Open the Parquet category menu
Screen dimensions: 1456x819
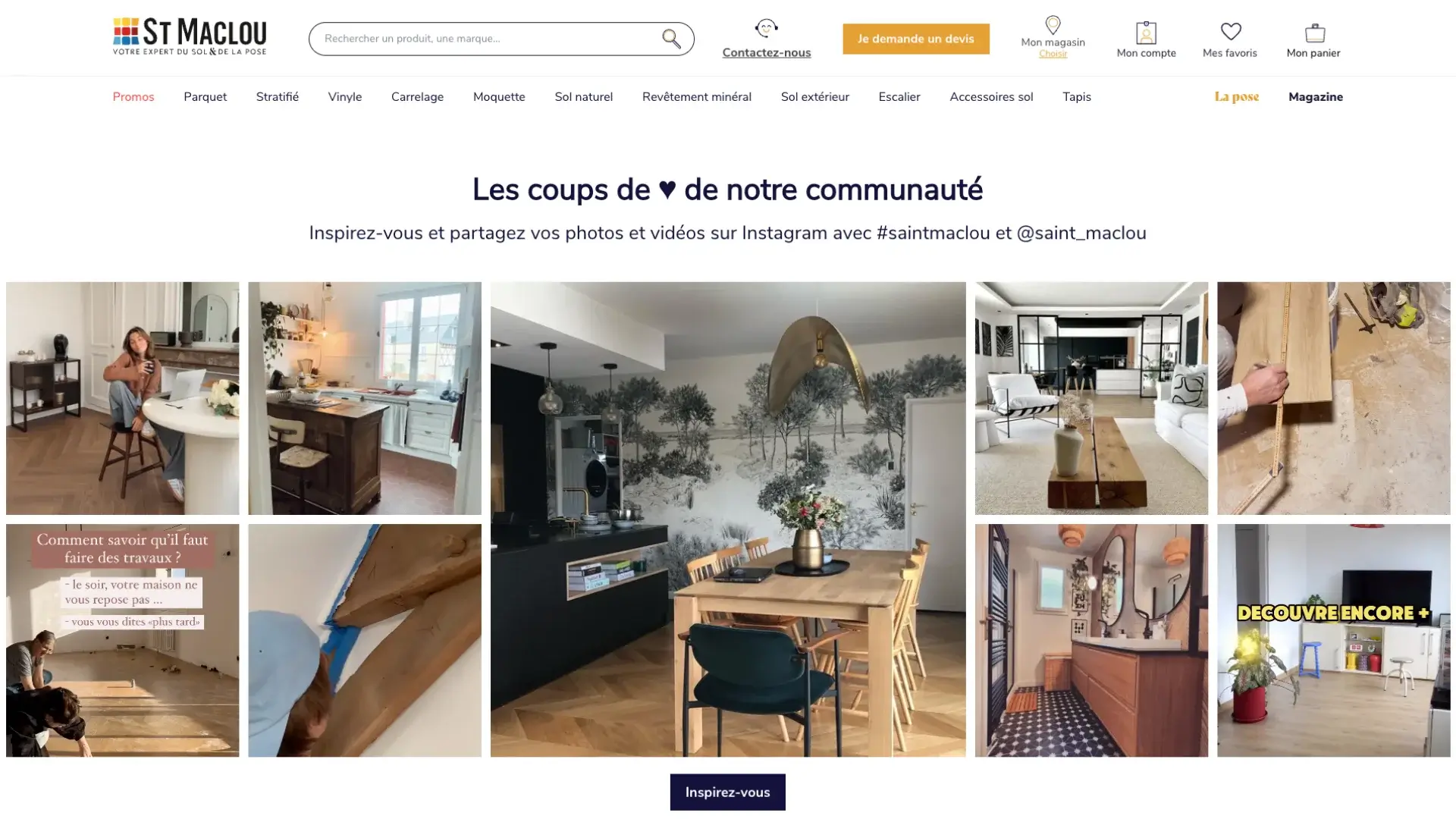coord(205,97)
